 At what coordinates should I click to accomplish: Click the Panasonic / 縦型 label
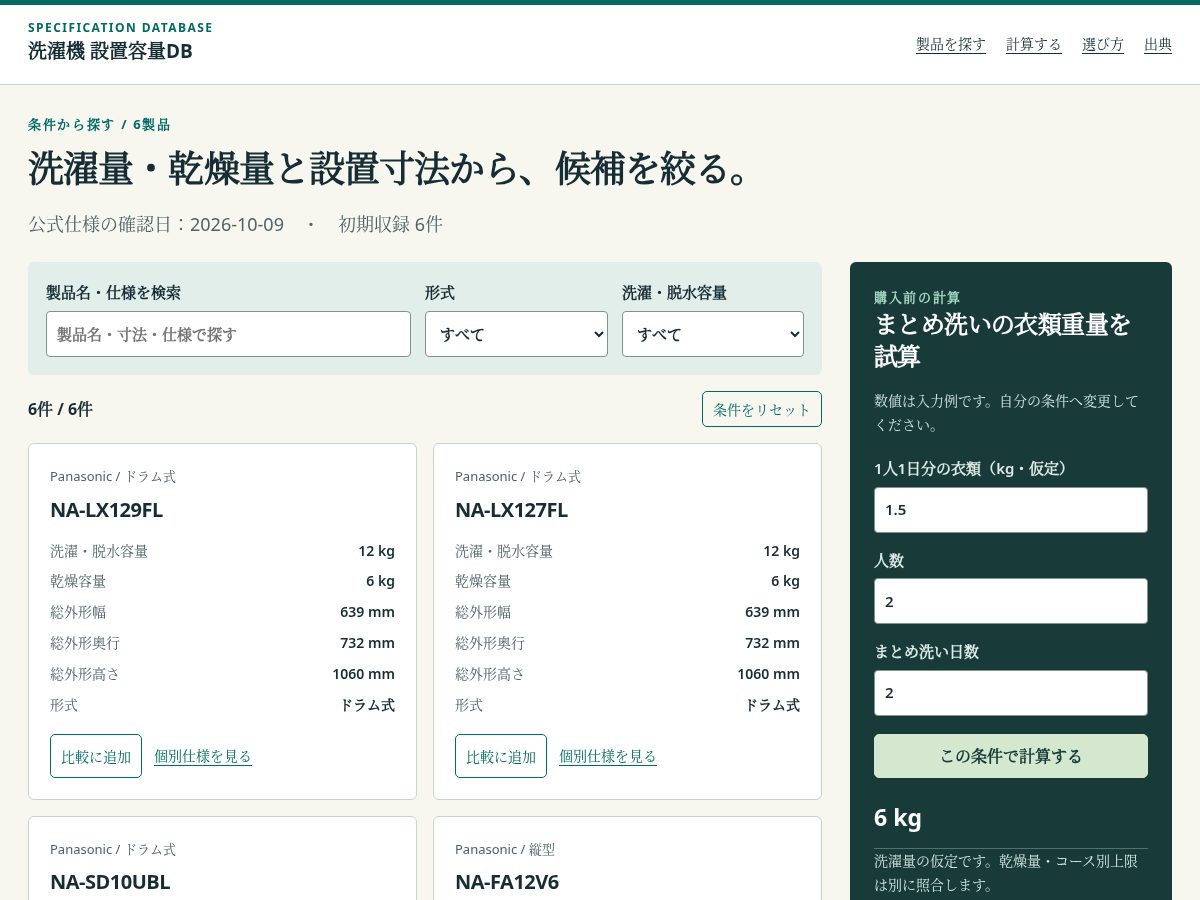pyautogui.click(x=505, y=849)
